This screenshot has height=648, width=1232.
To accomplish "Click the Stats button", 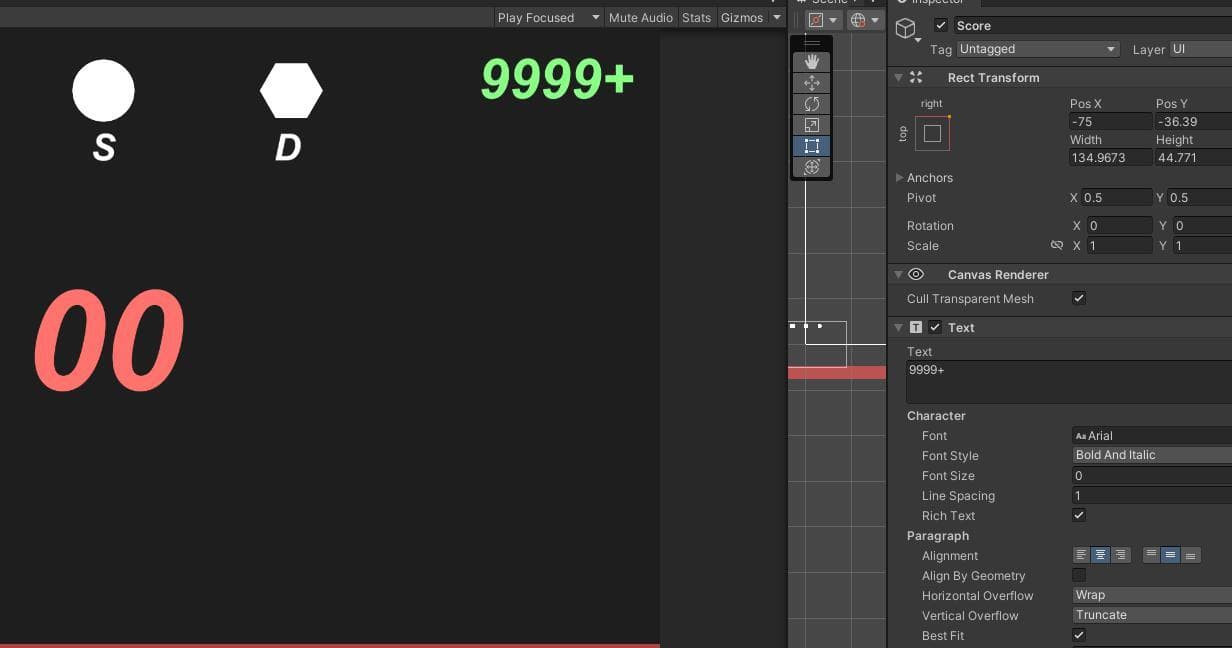I will click(x=697, y=17).
